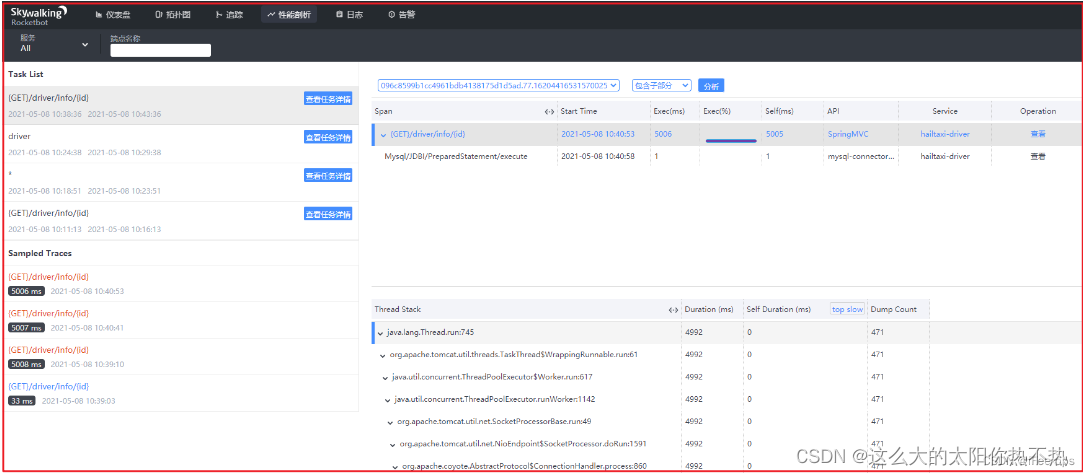1083x476 pixels.
Task: Click 查看 for the SpringMVC span
Action: pos(1037,135)
